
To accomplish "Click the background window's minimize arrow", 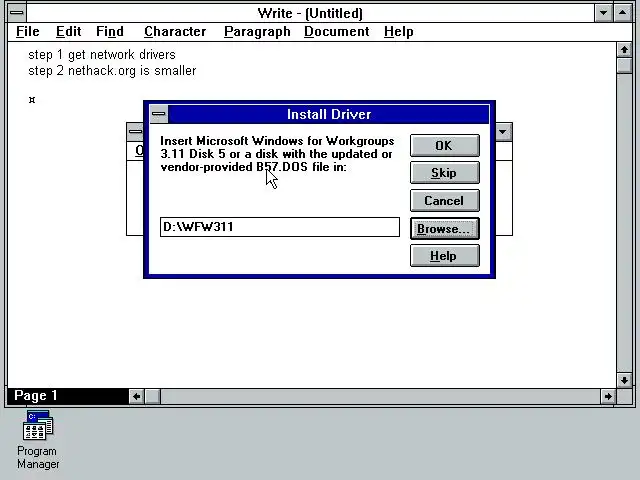I will pyautogui.click(x=503, y=131).
